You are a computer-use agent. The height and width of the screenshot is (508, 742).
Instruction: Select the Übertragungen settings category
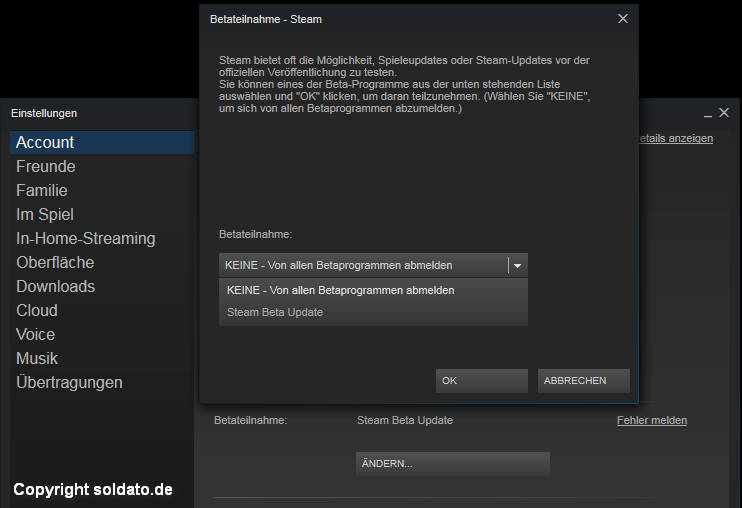[x=102, y=382]
